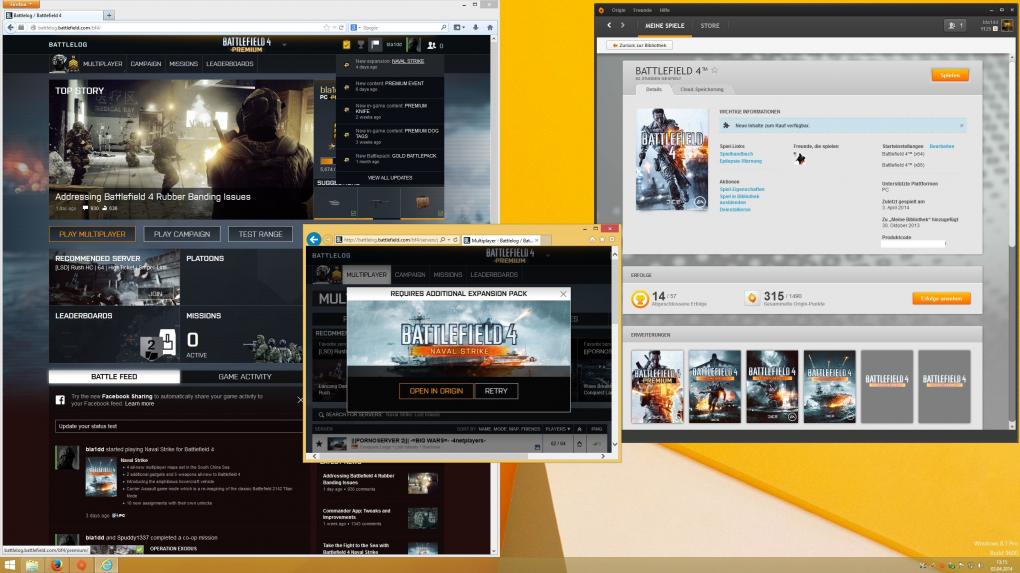The image size is (1020, 573).
Task: Click the Internet Explorer refresh icon
Action: point(455,240)
